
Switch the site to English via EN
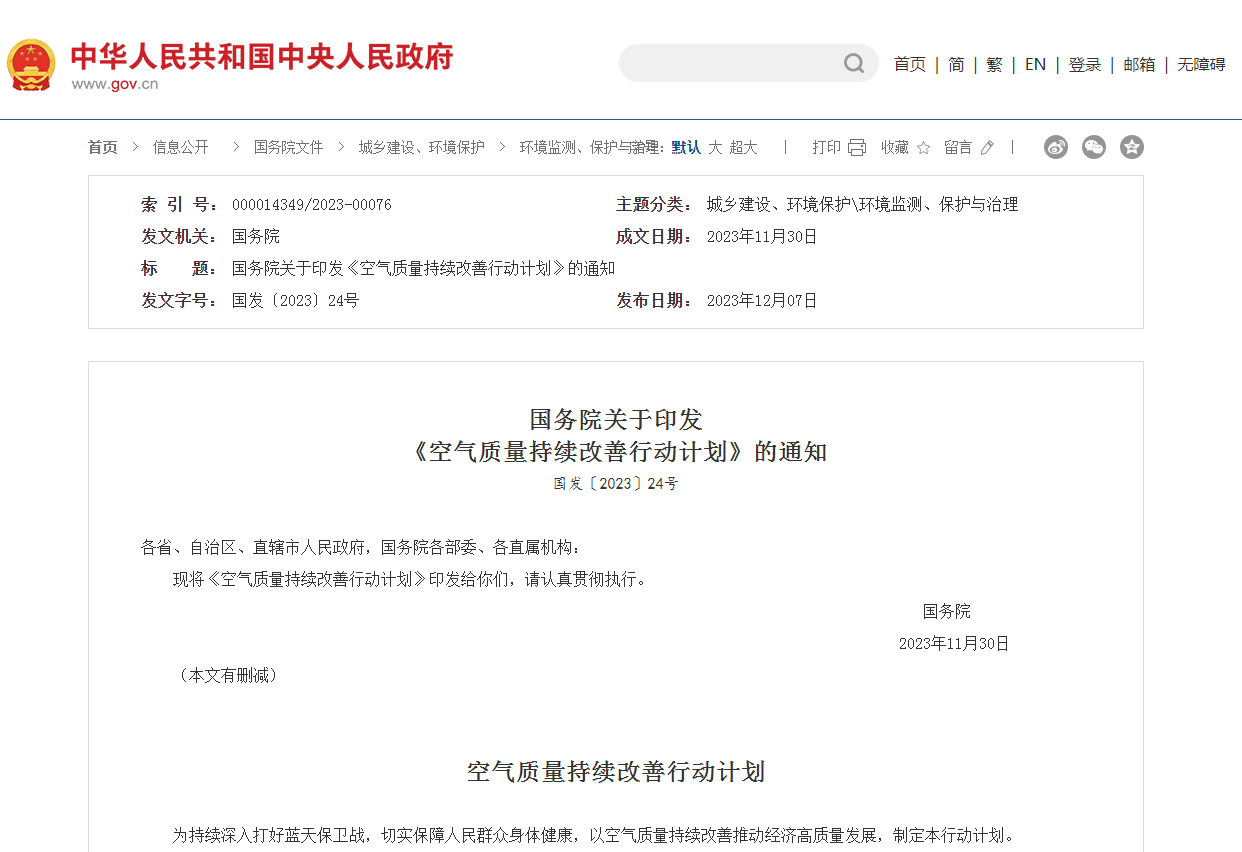coord(1035,64)
